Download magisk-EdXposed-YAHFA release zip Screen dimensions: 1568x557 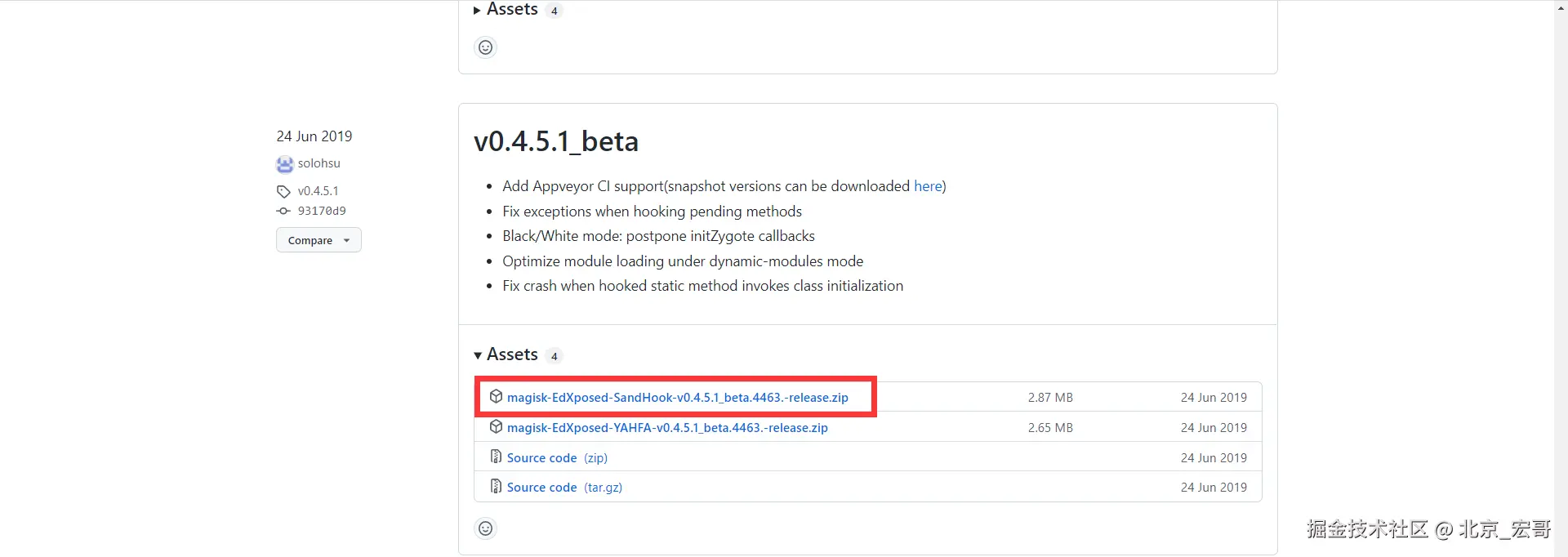pos(667,428)
